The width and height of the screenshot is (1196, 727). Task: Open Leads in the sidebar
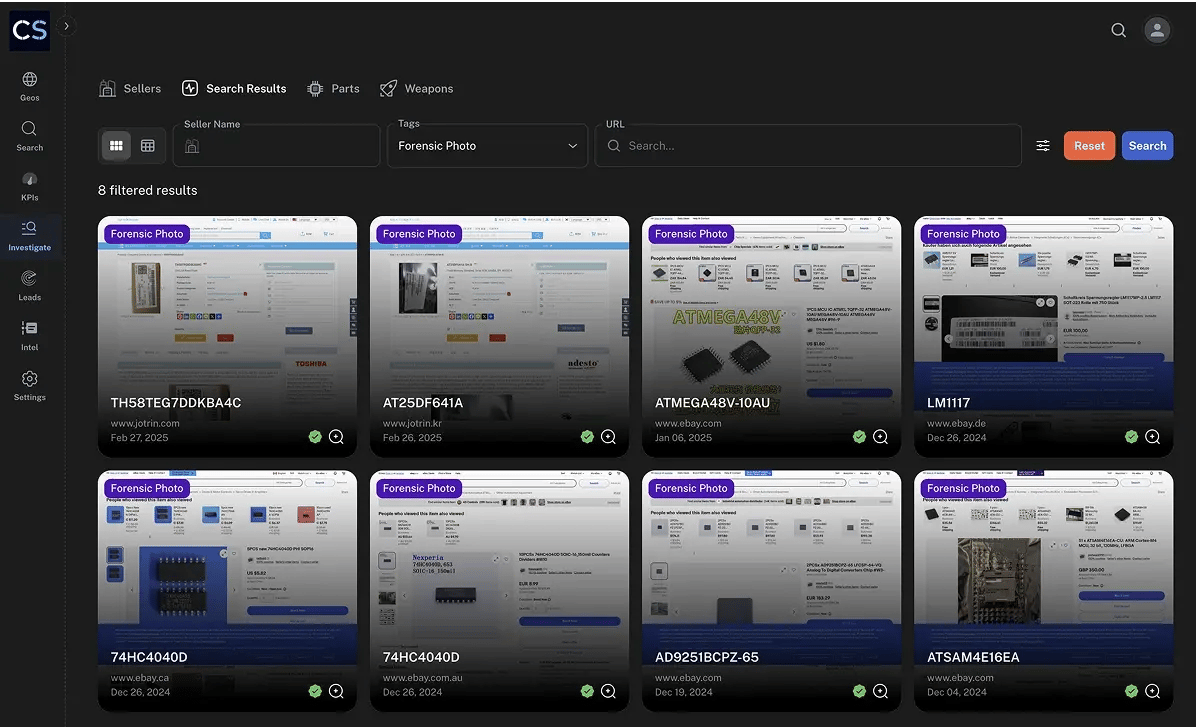(x=30, y=285)
